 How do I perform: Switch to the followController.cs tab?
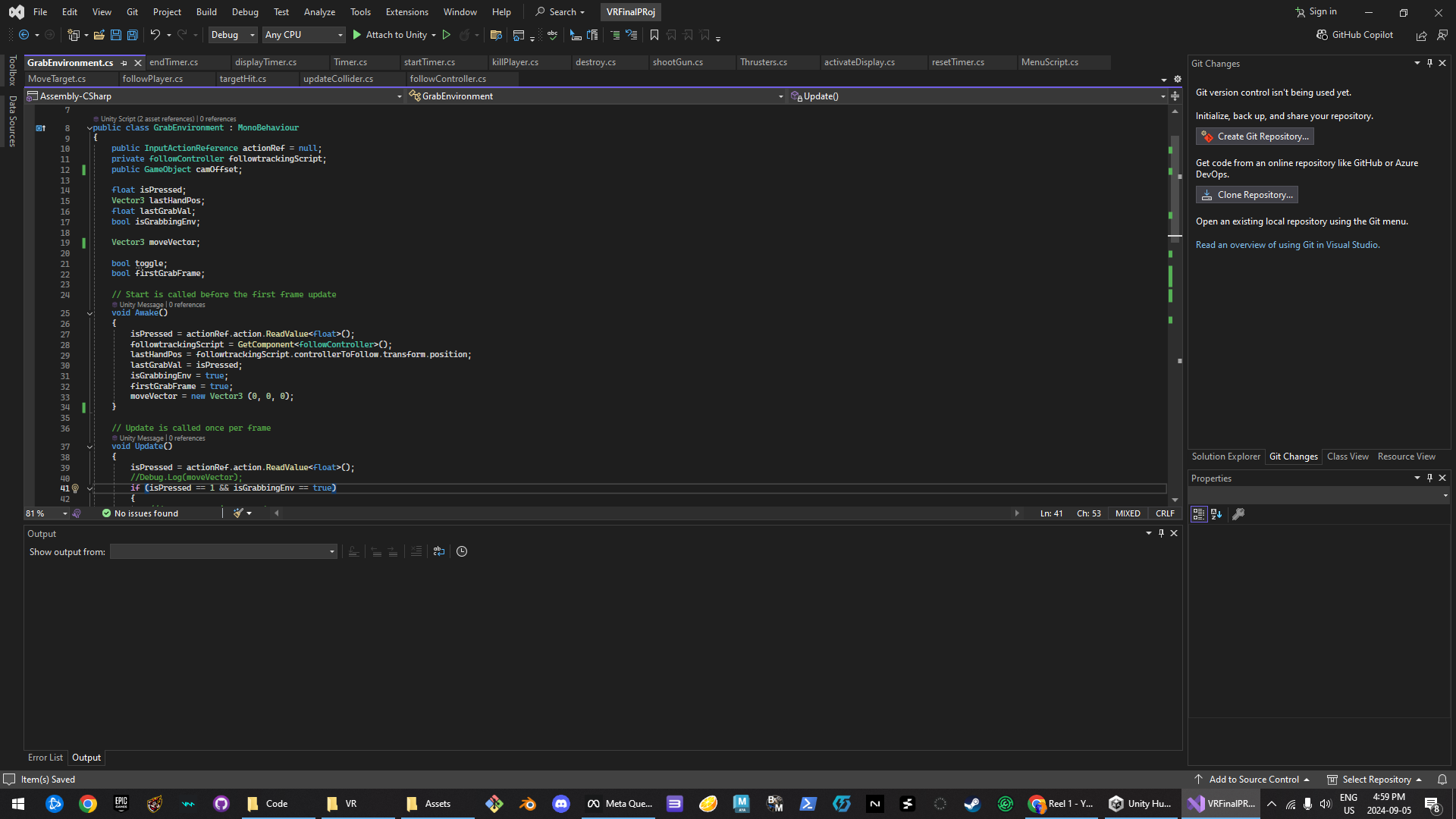[x=447, y=79]
